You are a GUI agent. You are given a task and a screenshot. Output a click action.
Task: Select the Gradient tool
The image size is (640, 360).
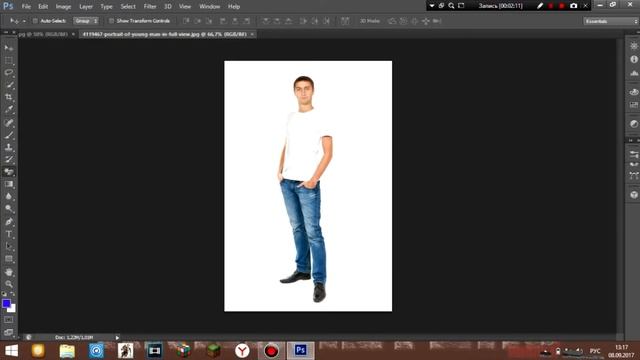[x=9, y=184]
